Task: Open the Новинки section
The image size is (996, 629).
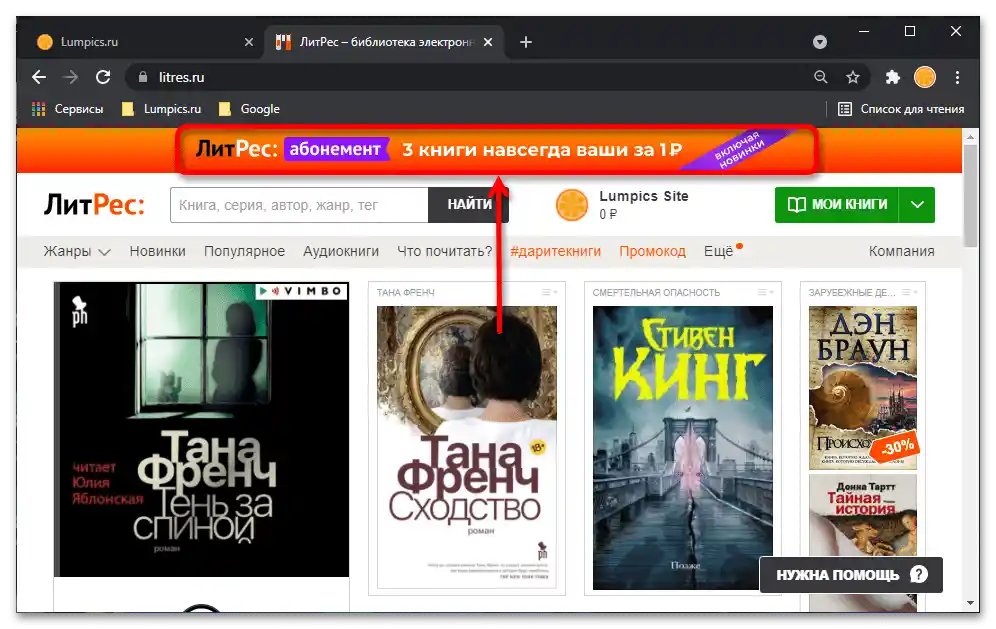Action: 158,252
